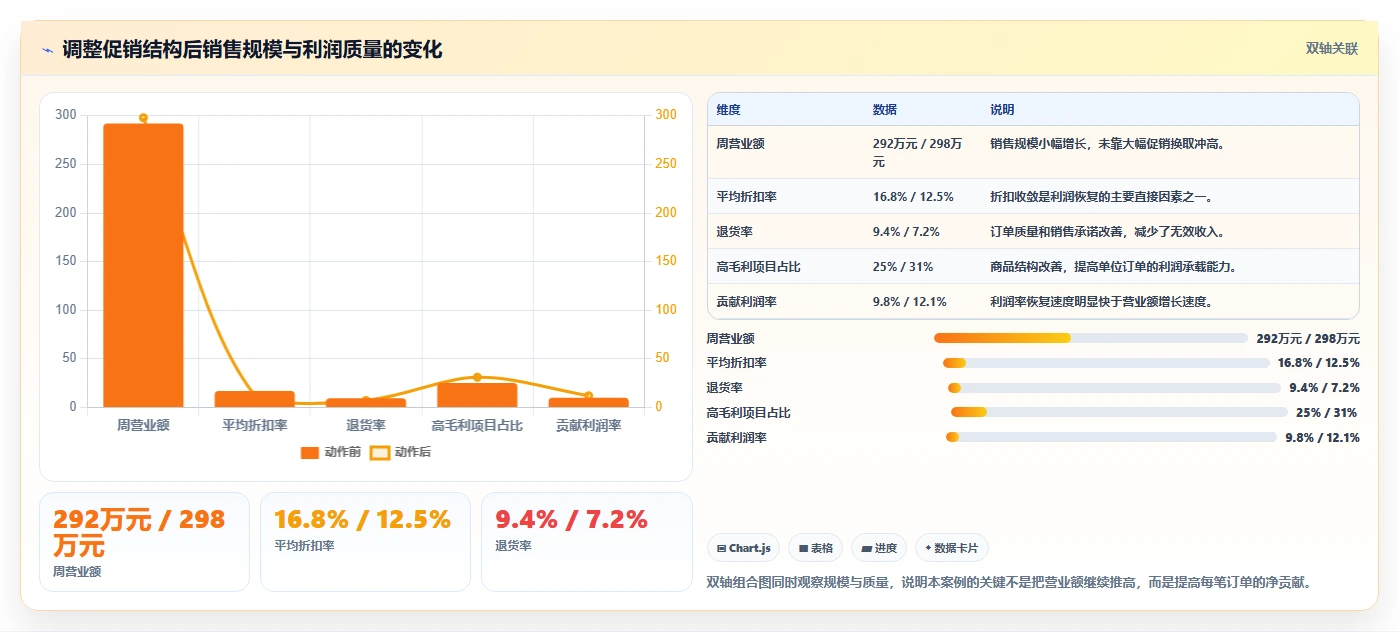Click the 贡献利润率 table row label
This screenshot has height=632, width=1399.
(747, 302)
